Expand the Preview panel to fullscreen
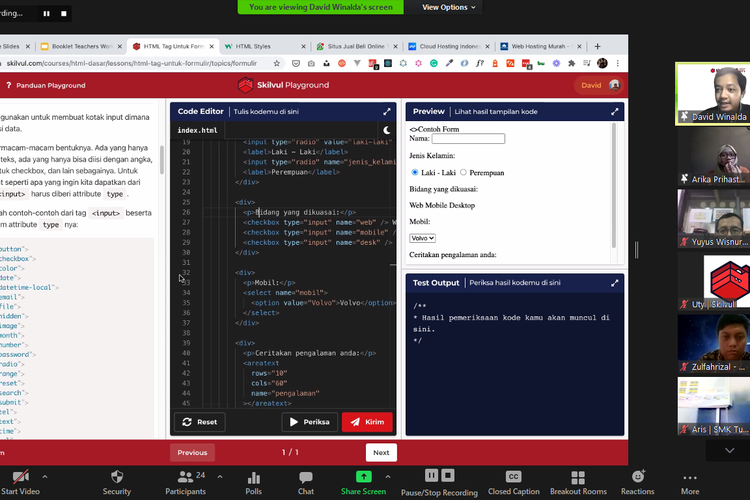Viewport: 750px width, 500px height. 615,112
